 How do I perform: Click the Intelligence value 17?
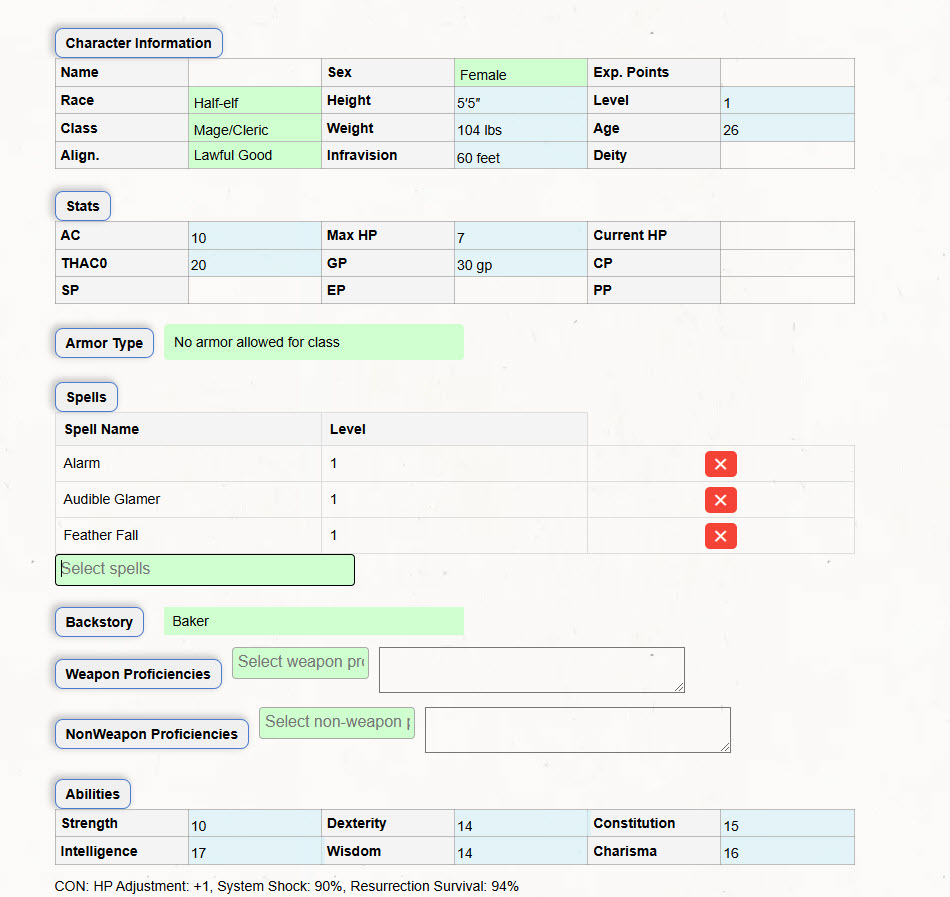[x=254, y=851]
